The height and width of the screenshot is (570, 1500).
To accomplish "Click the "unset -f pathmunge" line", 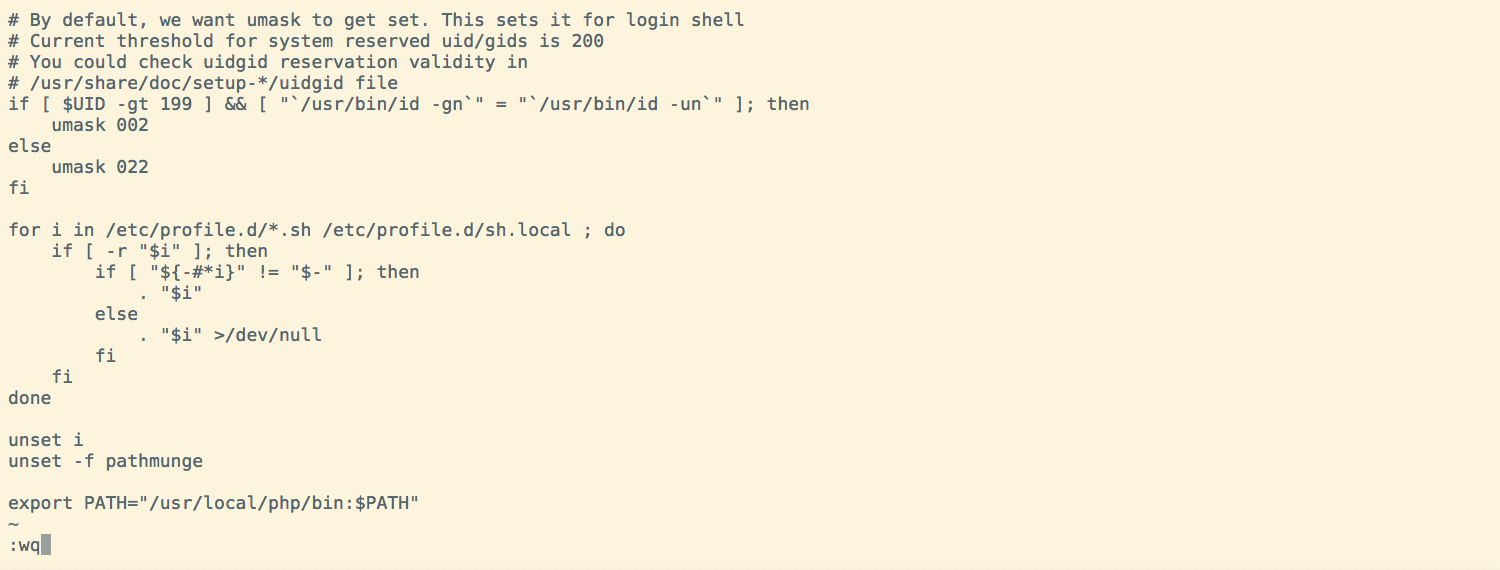I will pos(105,461).
